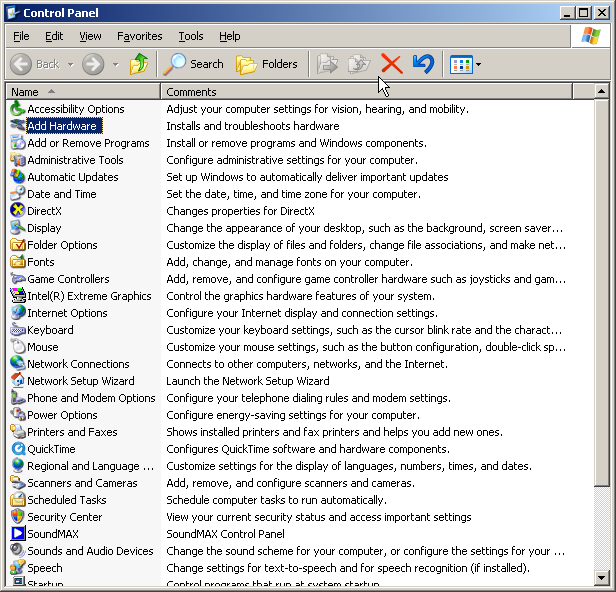
Task: Click the Views toolbar icon
Action: pos(461,65)
